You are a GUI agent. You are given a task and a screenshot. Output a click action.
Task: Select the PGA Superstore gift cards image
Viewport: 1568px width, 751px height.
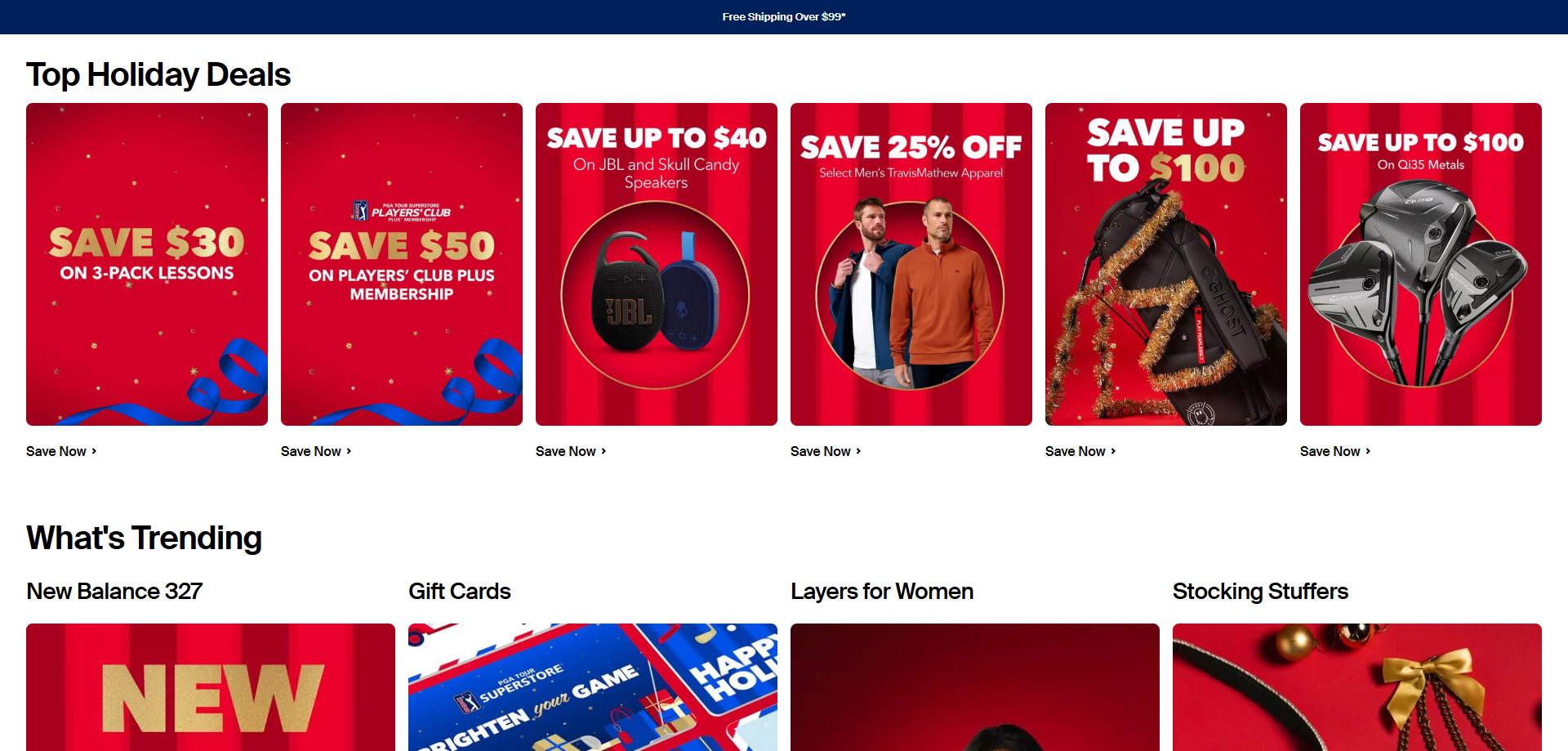click(x=593, y=687)
